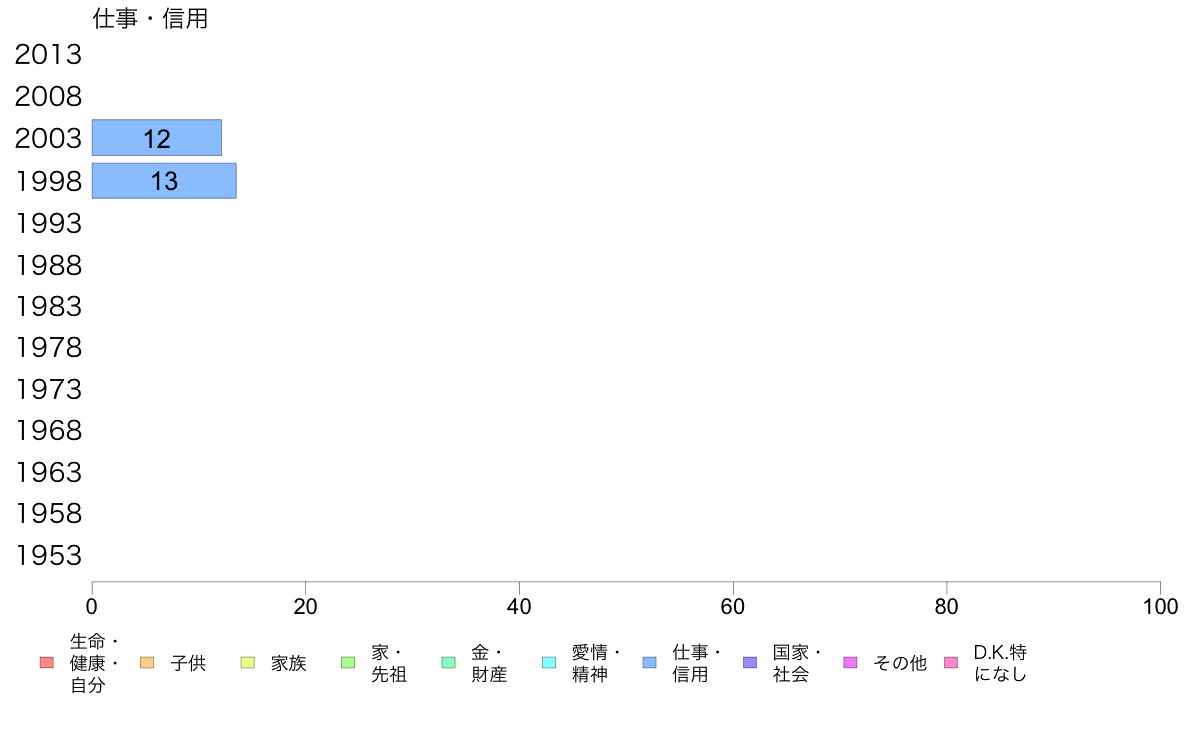The width and height of the screenshot is (1188, 736).
Task: Click the 1953 year label
Action: click(48, 556)
